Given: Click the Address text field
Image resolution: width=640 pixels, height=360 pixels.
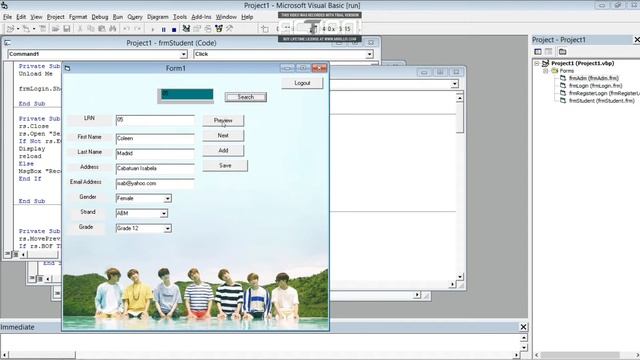Looking at the screenshot, I should click(155, 169).
